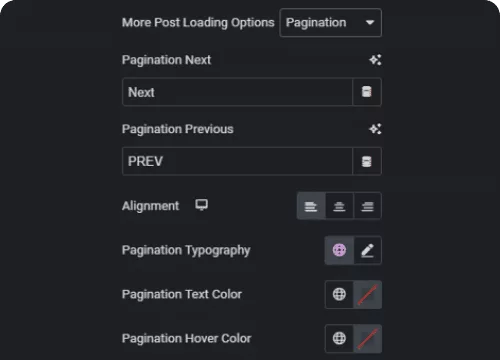The width and height of the screenshot is (500, 360).
Task: Open dynamic tags for the PREV field
Action: pos(367,161)
